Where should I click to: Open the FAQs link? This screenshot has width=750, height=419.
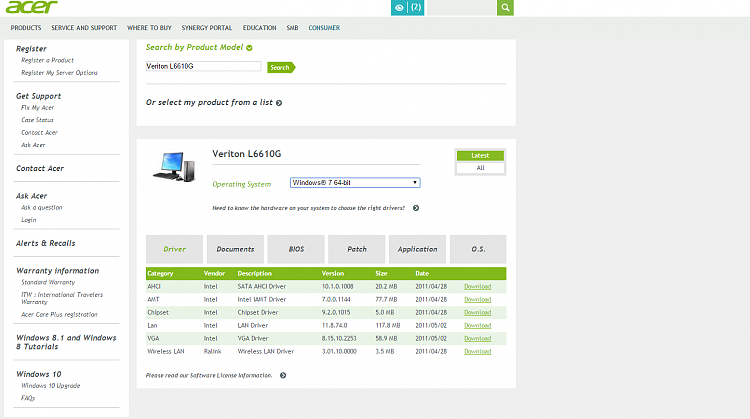[28, 398]
